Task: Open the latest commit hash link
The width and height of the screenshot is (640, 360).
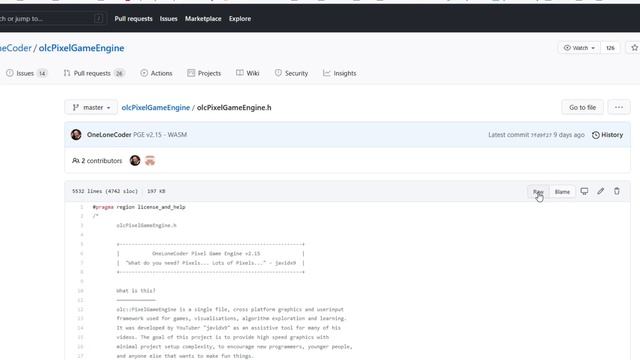Action: (x=541, y=135)
